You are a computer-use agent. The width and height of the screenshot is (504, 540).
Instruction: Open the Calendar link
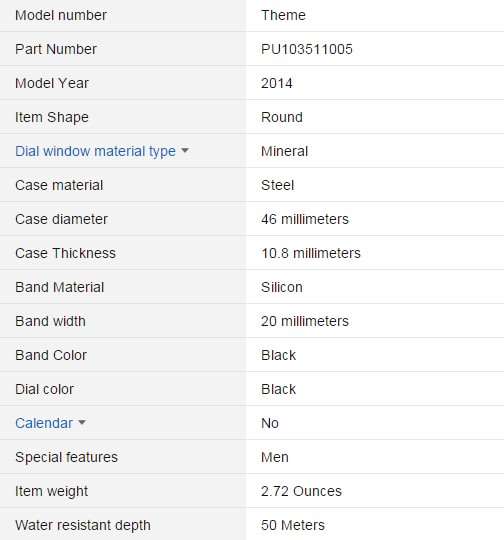(x=44, y=423)
